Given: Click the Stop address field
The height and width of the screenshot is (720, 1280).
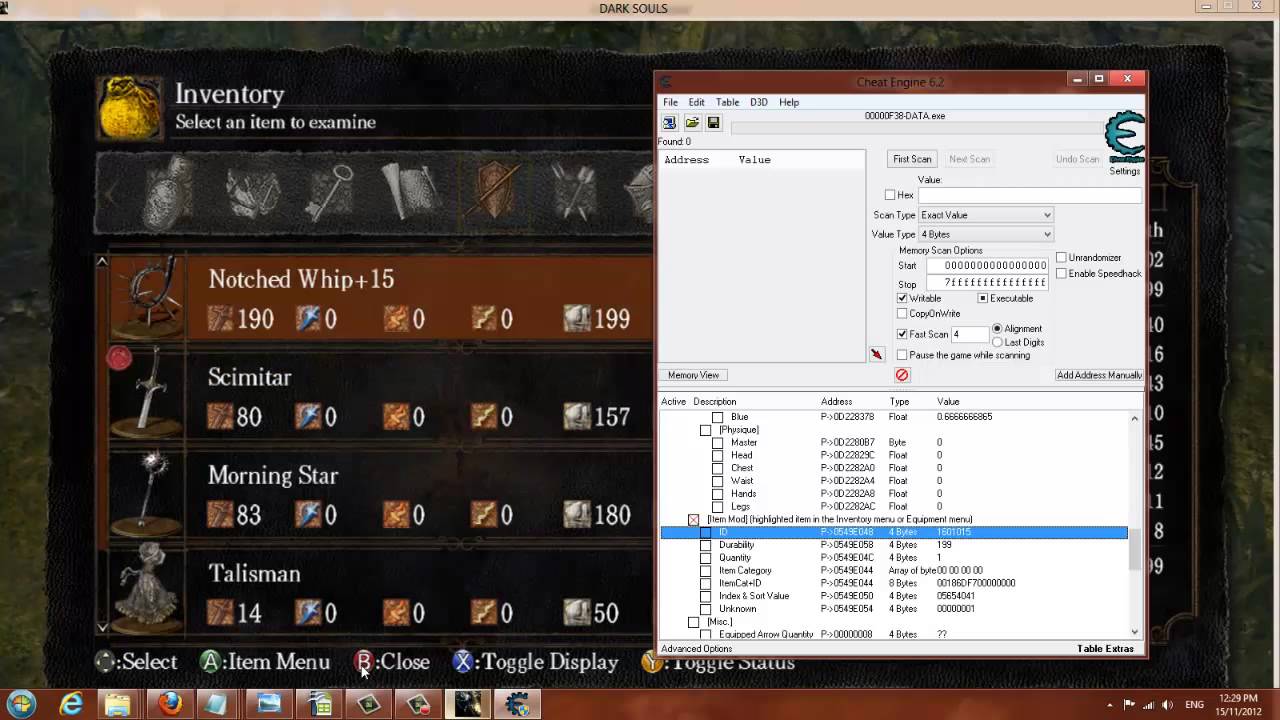Looking at the screenshot, I should pyautogui.click(x=987, y=283).
